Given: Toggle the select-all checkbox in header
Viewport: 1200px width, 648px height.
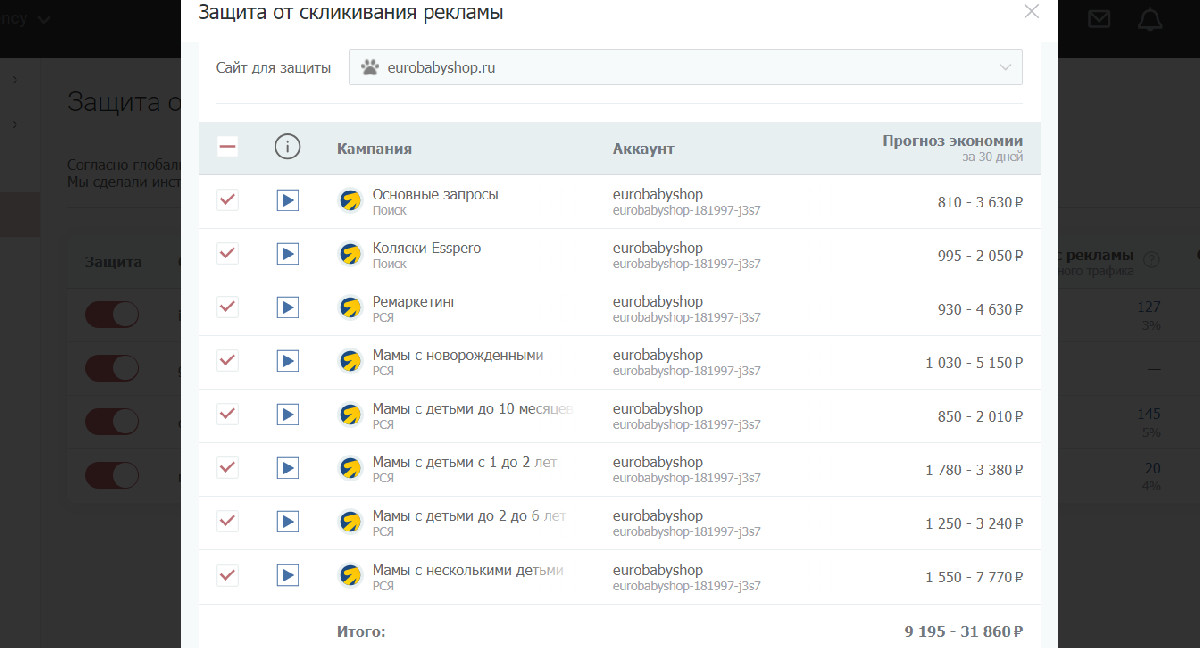Looking at the screenshot, I should click(228, 147).
